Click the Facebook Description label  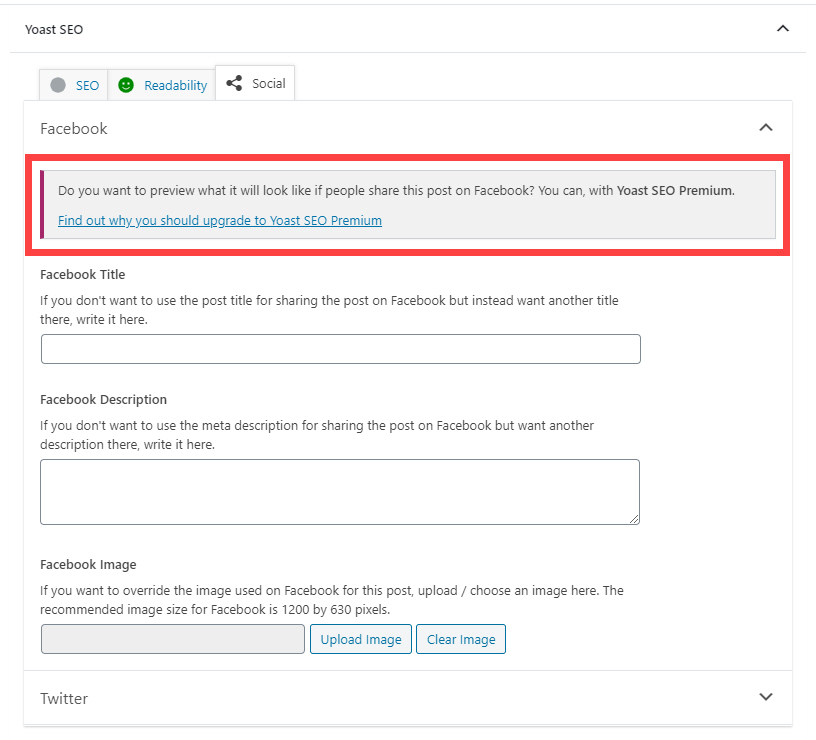(x=104, y=400)
